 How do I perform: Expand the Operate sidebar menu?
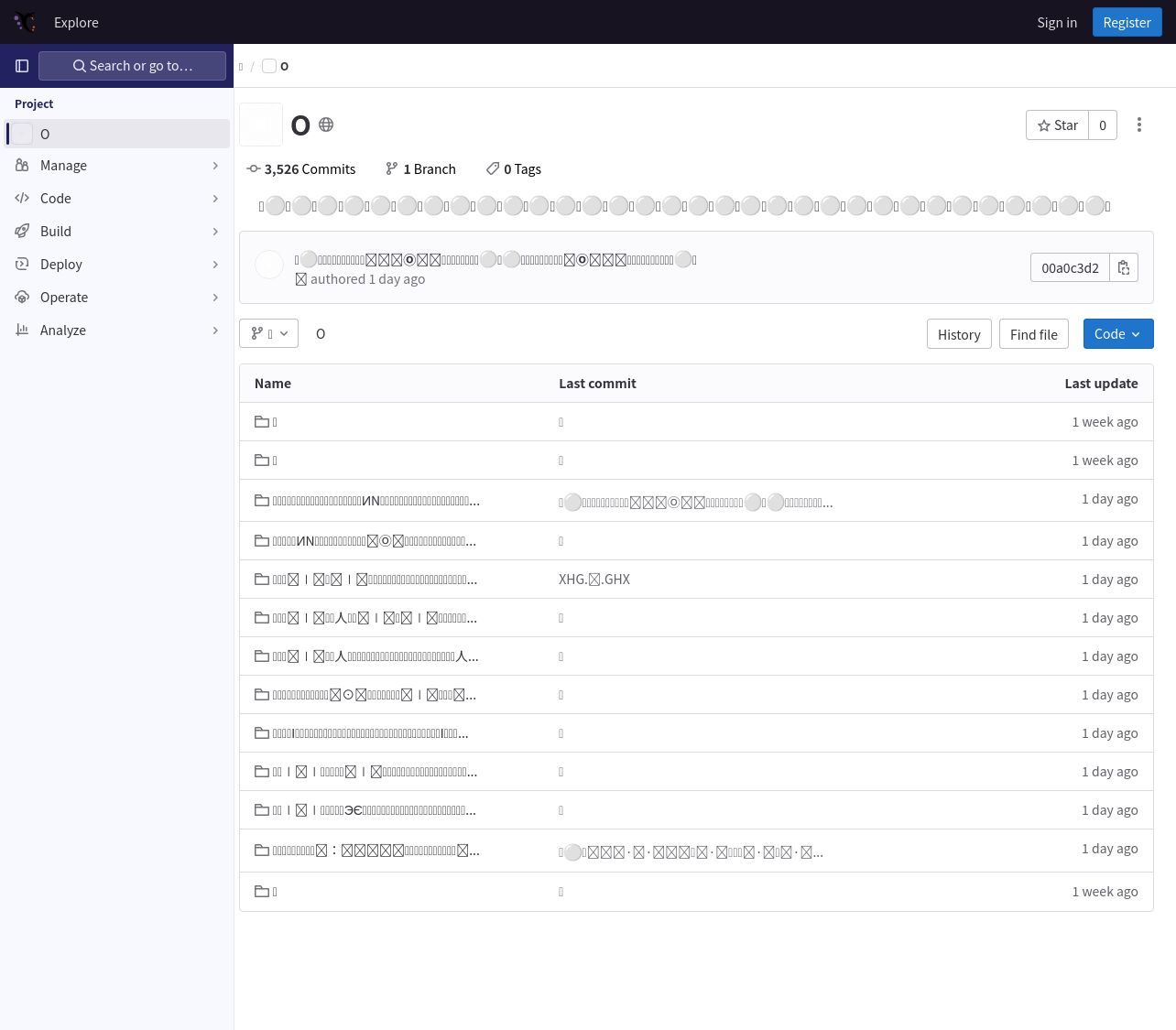tap(117, 298)
